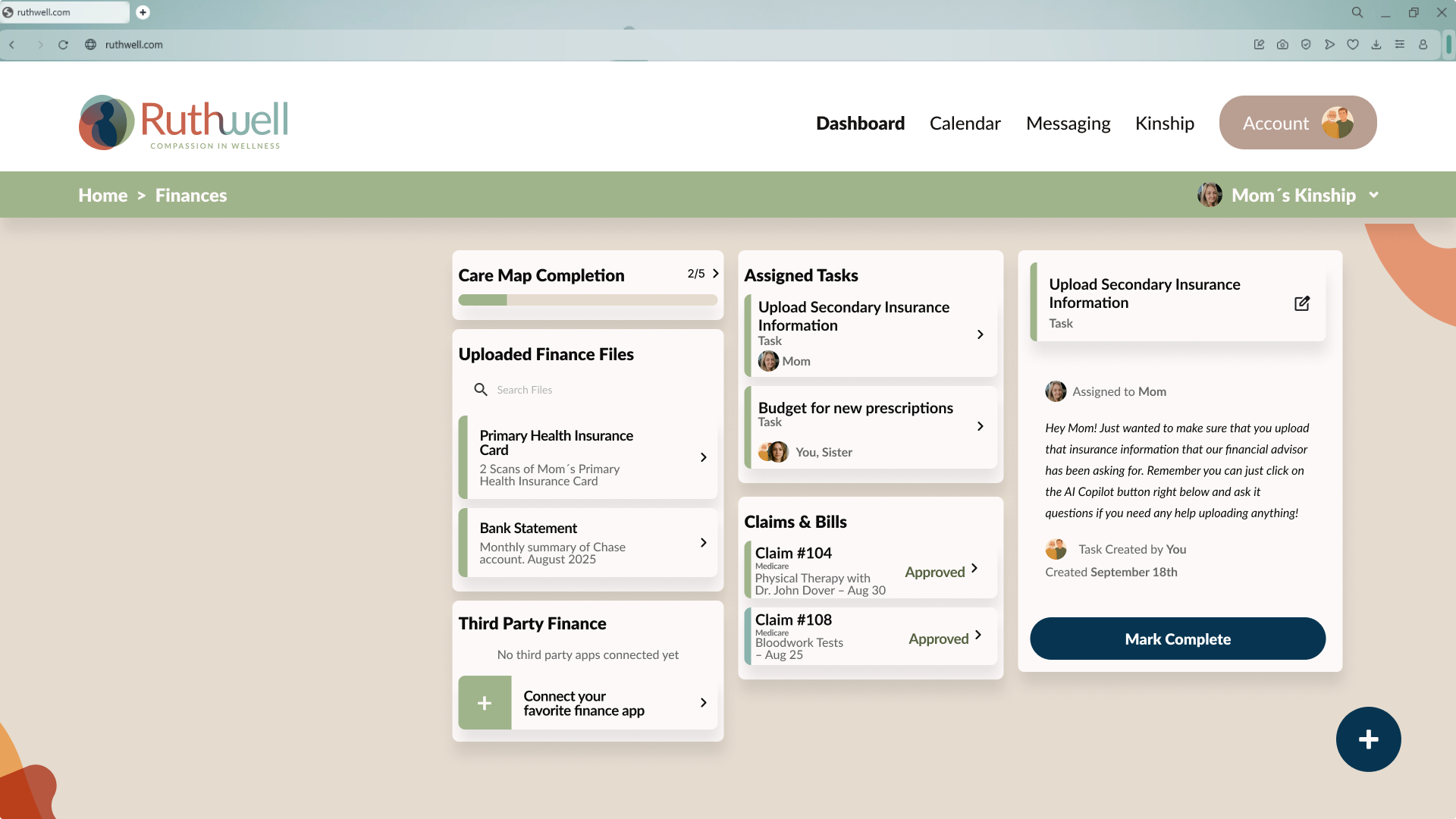Go to Messaging in navigation
Screen dimensions: 1456x819
point(1068,123)
